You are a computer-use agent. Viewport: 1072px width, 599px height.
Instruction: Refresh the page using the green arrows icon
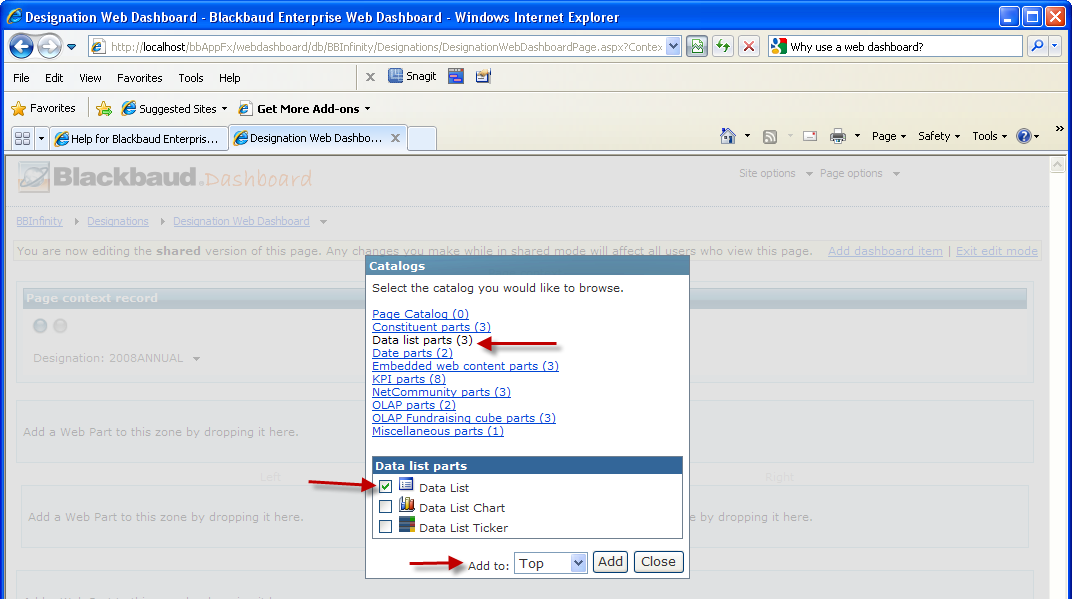(723, 46)
